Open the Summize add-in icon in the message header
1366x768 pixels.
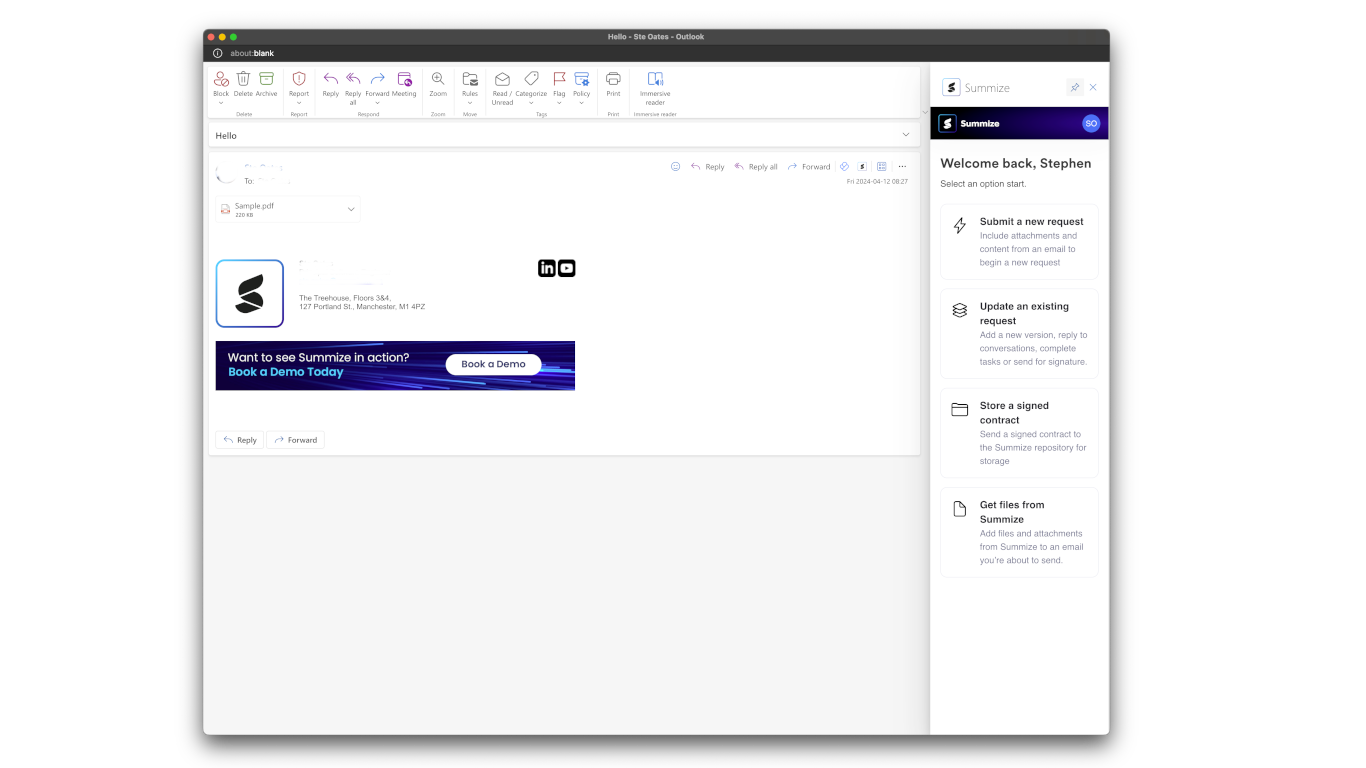862,167
